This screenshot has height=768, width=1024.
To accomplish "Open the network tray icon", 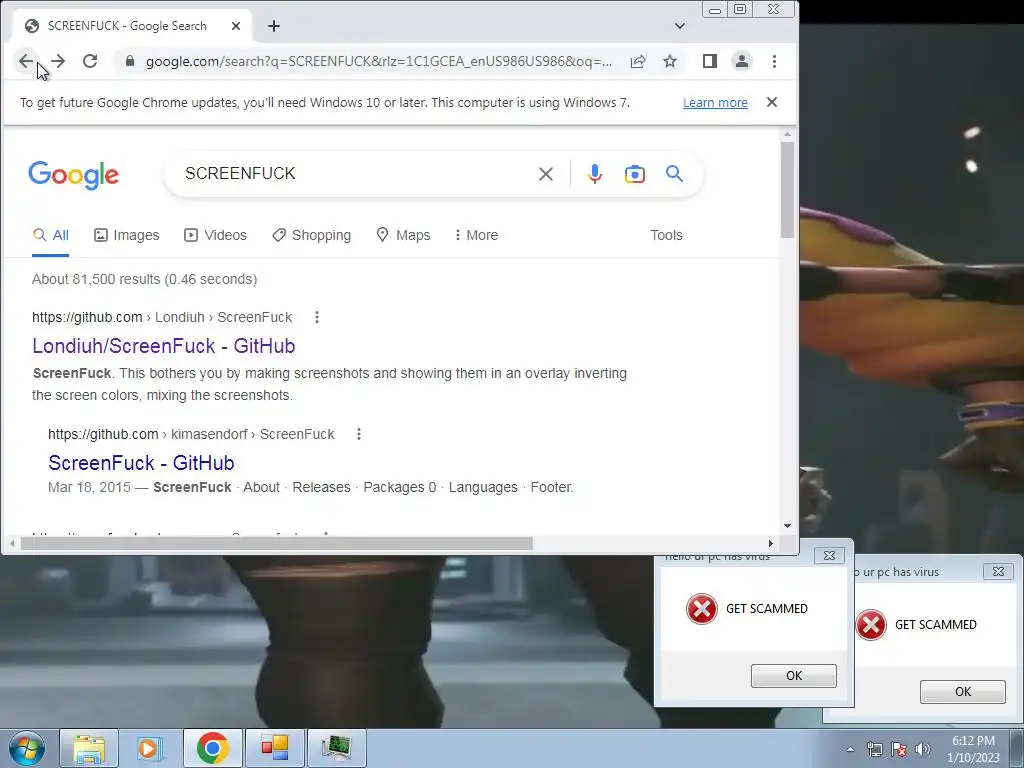I will click(x=874, y=749).
